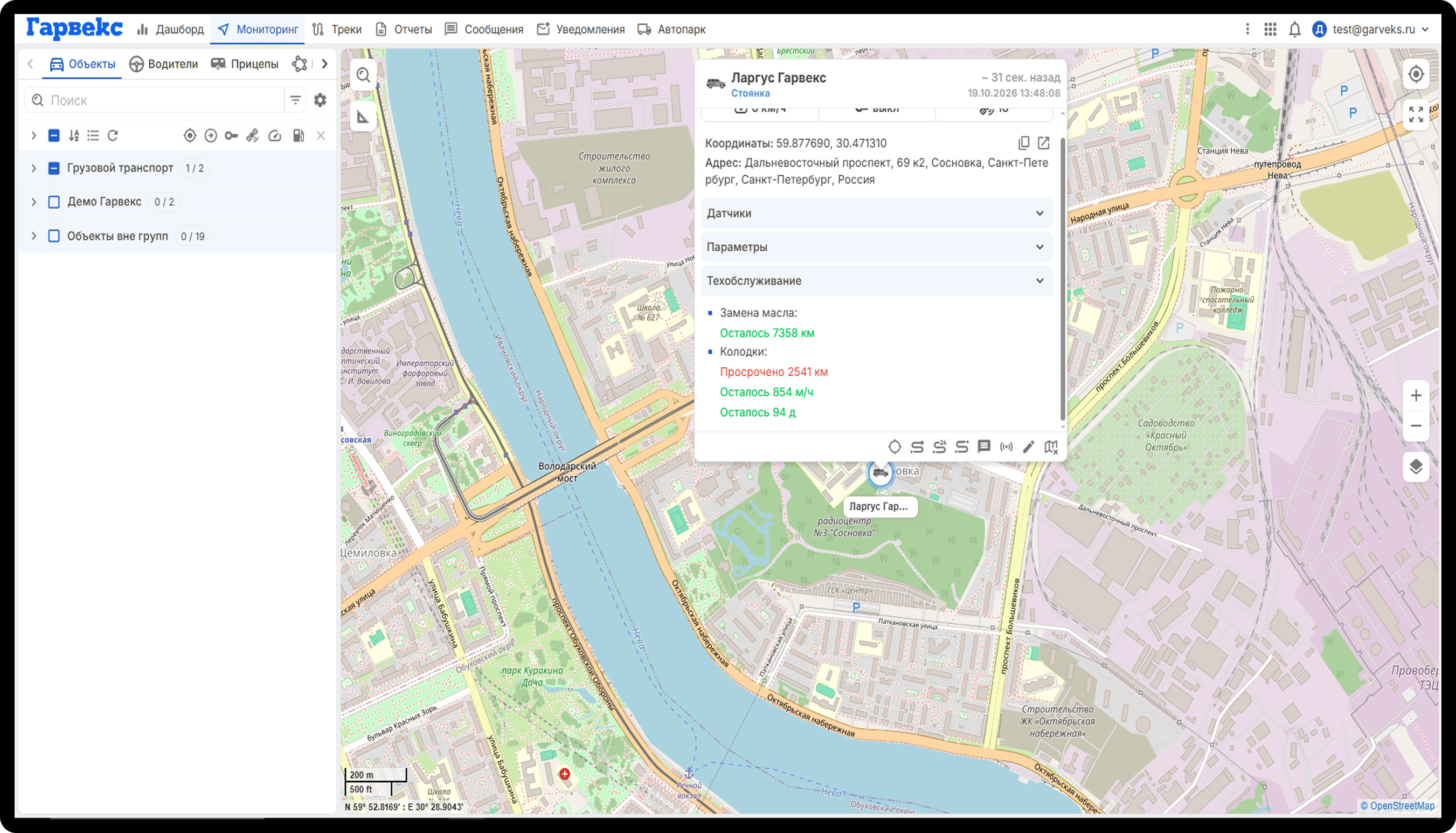
Task: Check the Демо Гарвекс group checkbox
Action: 54,202
